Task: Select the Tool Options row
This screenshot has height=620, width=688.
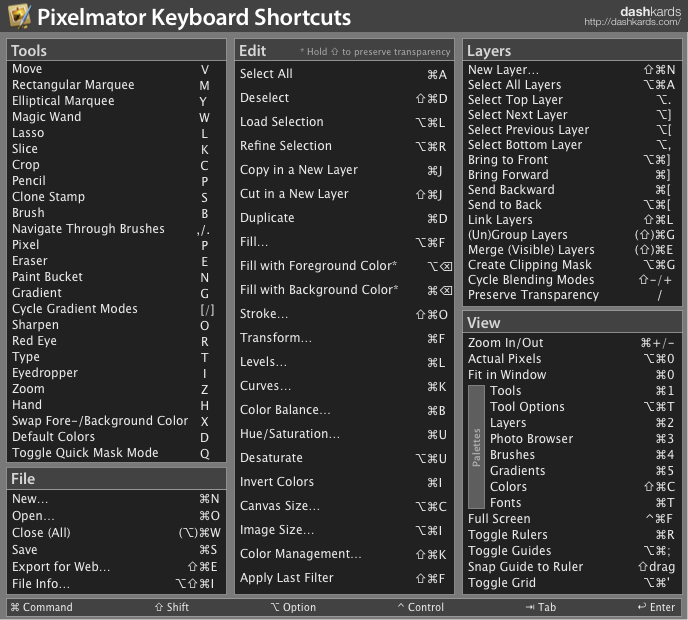Action: coord(583,407)
